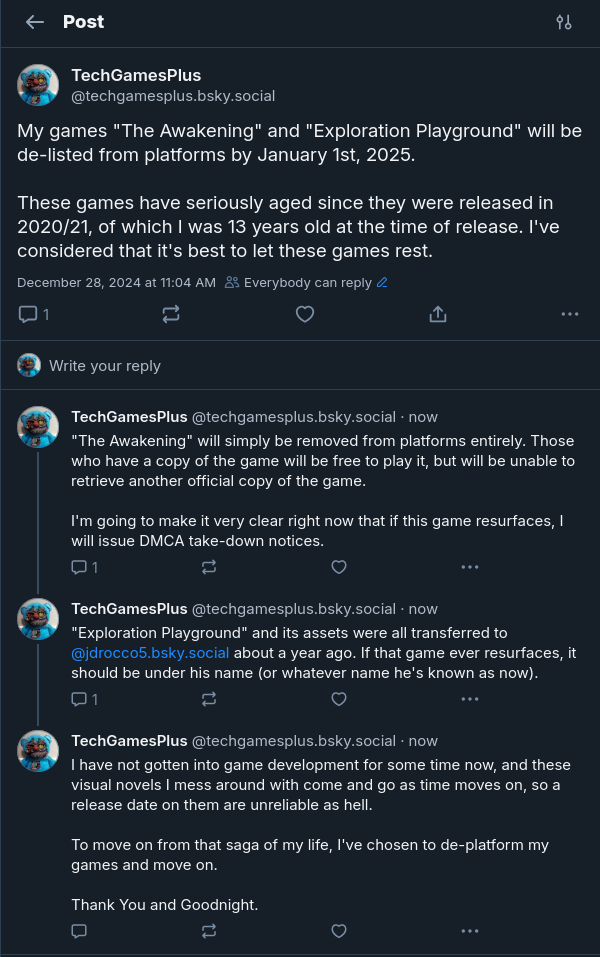600x957 pixels.
Task: Share the main post
Action: pos(437,314)
